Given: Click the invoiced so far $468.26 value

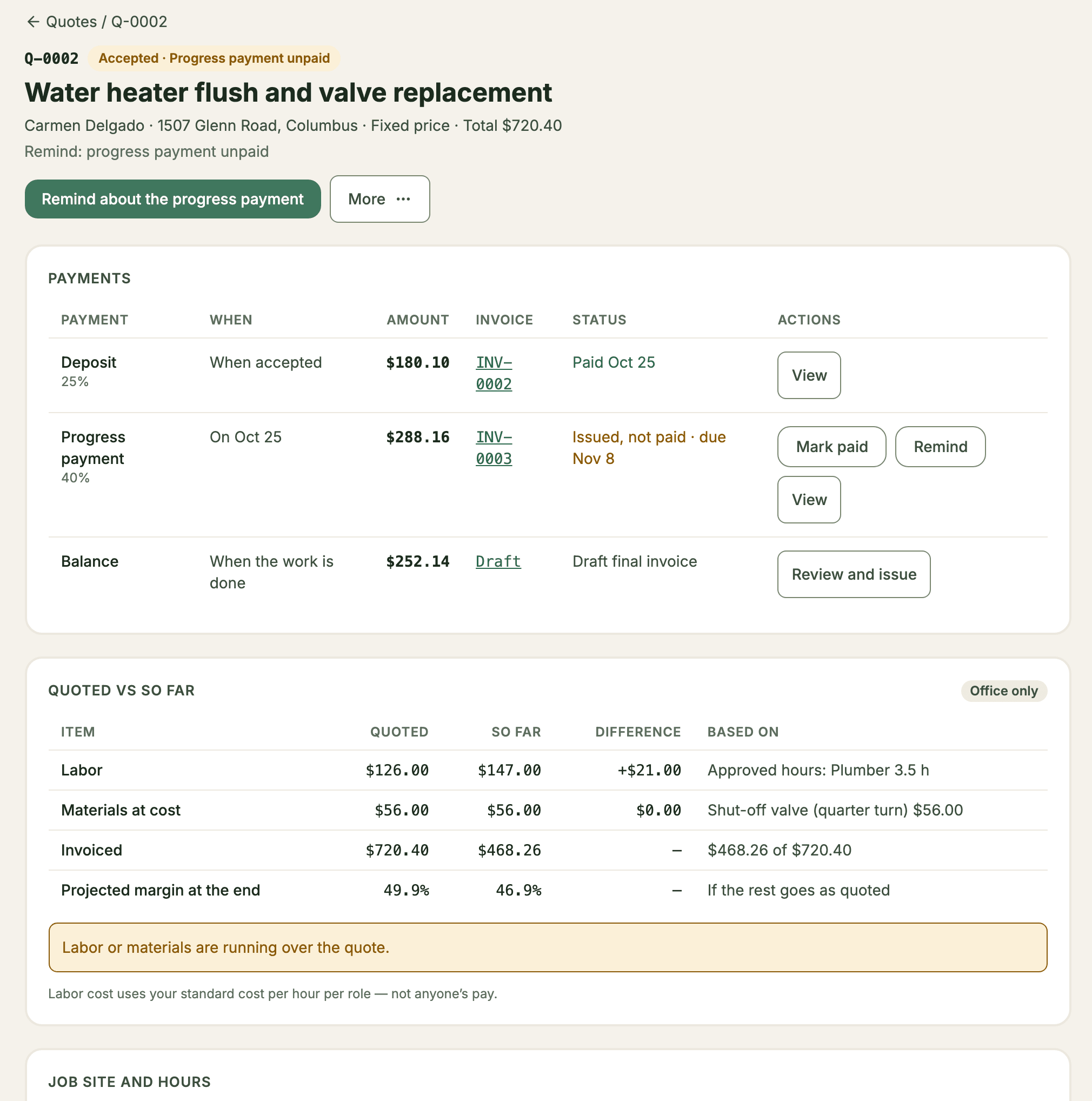Looking at the screenshot, I should (509, 850).
